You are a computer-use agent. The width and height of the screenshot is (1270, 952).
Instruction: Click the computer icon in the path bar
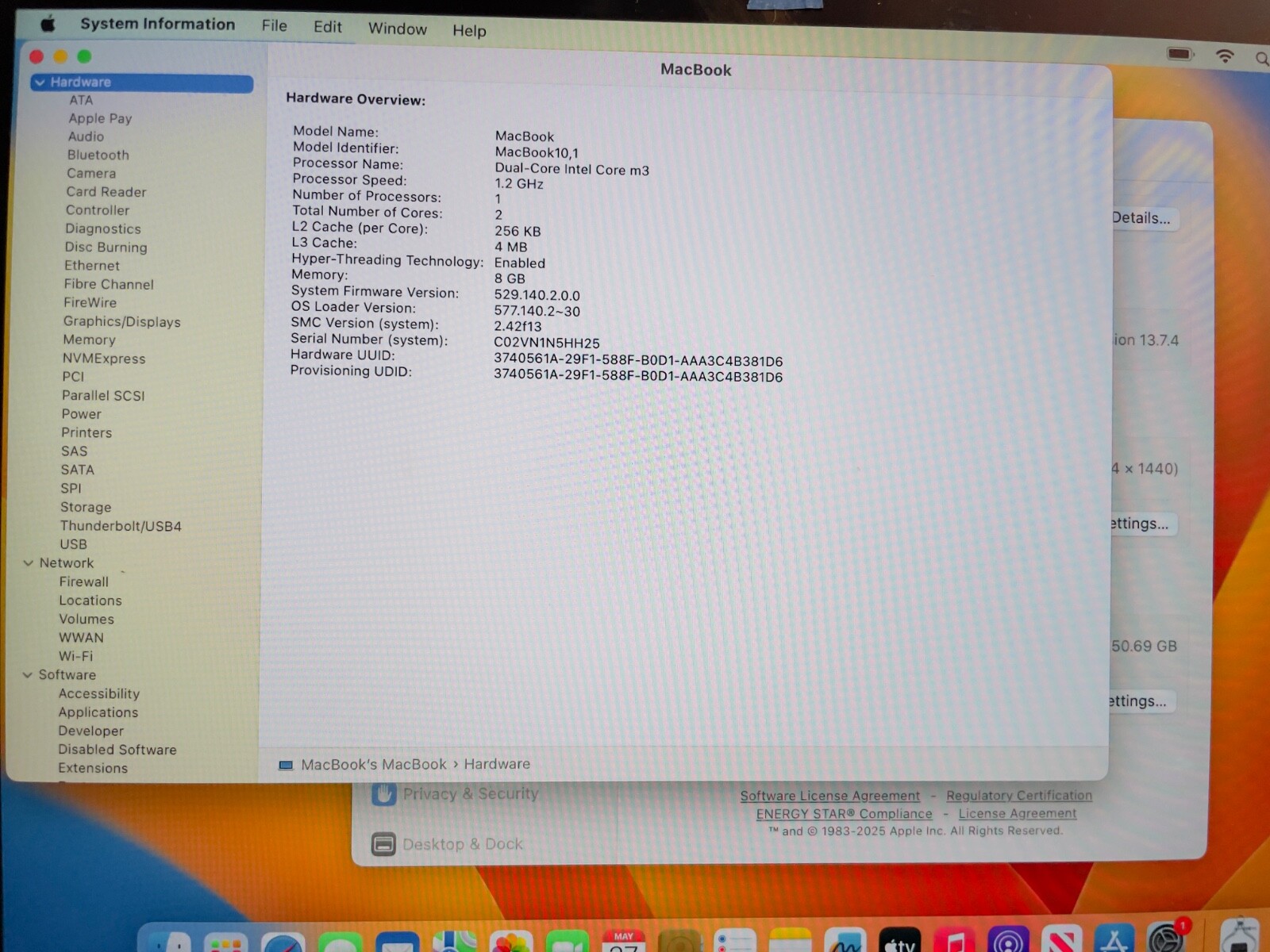[286, 765]
